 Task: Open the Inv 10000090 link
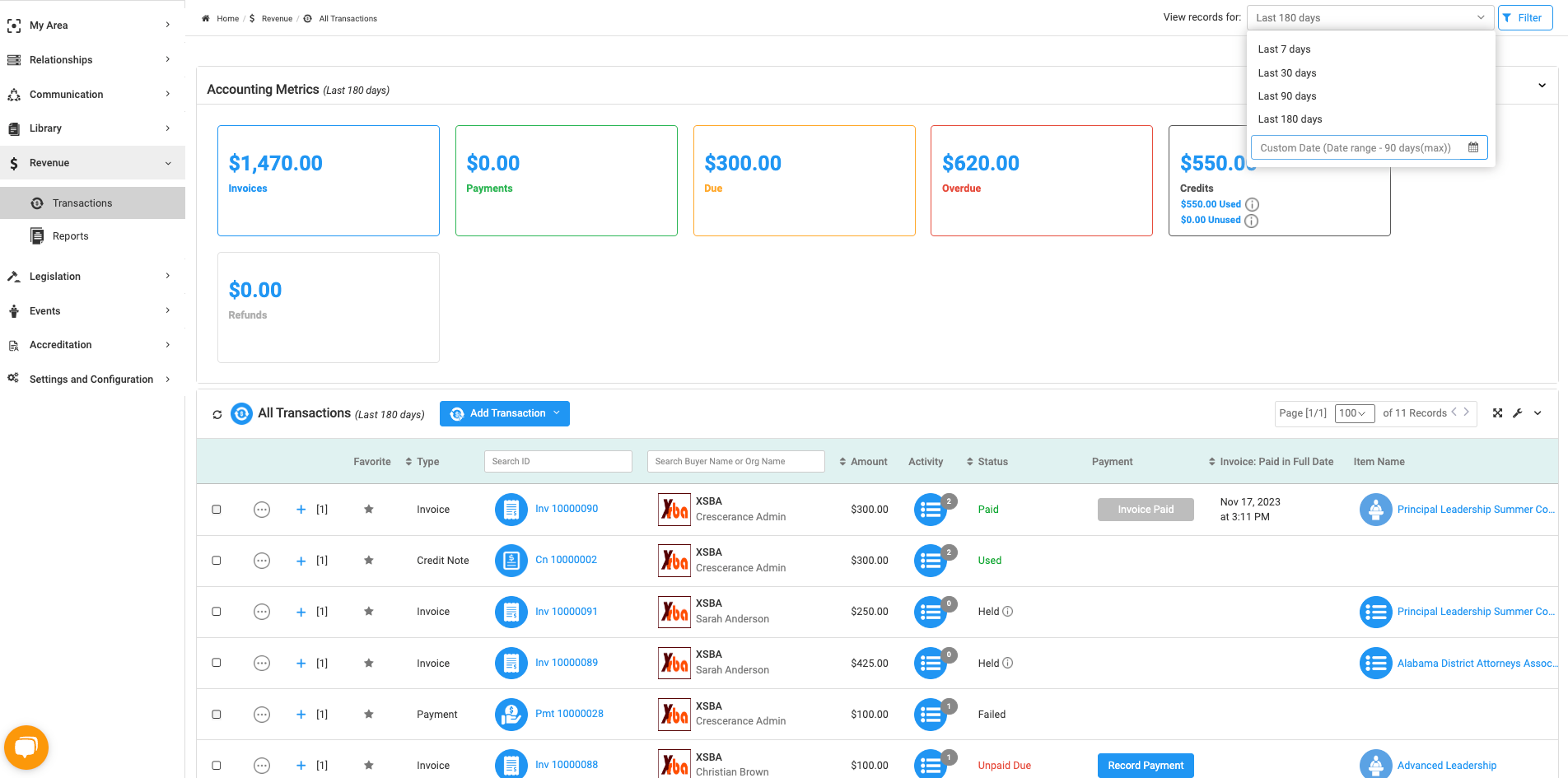(x=567, y=509)
